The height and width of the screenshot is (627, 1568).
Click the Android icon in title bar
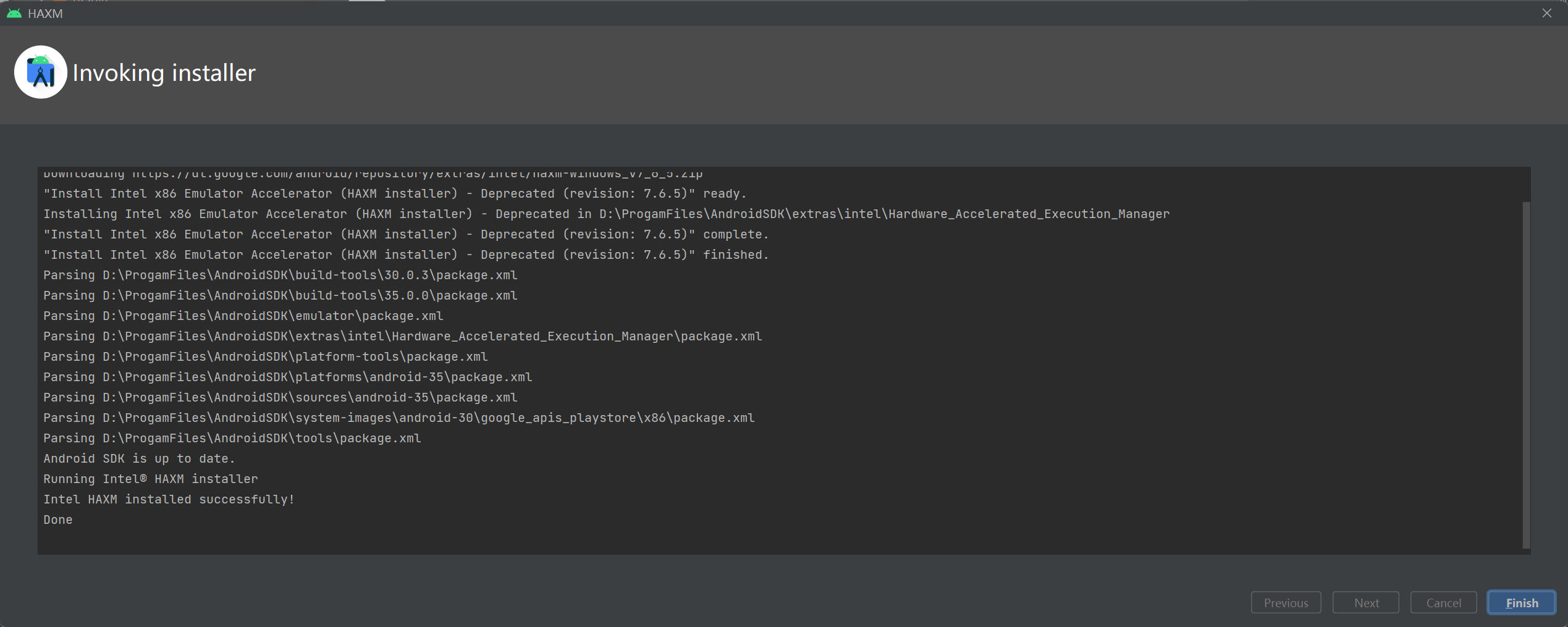click(14, 14)
